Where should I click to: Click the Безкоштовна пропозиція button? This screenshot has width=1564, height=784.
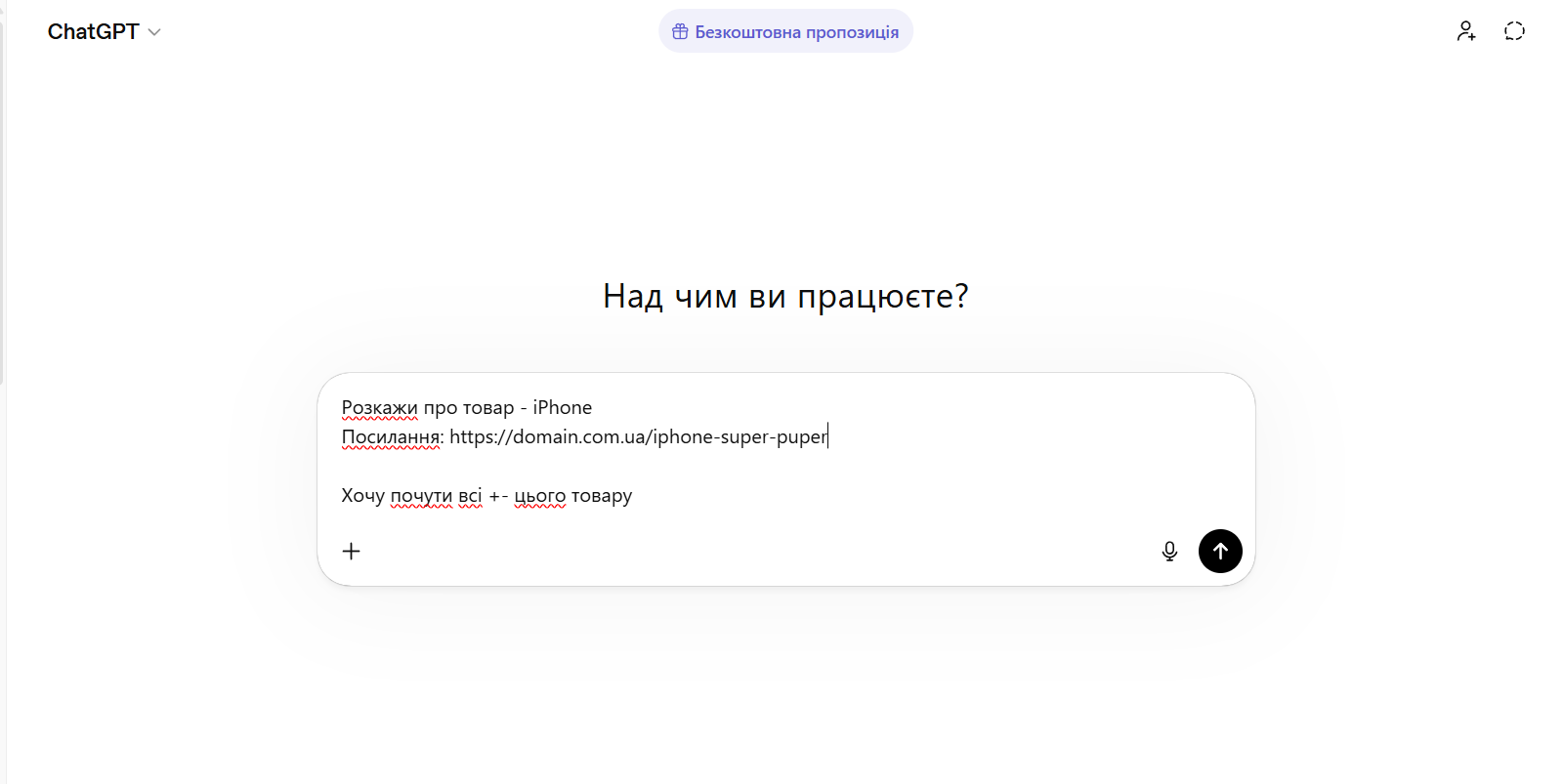(785, 31)
